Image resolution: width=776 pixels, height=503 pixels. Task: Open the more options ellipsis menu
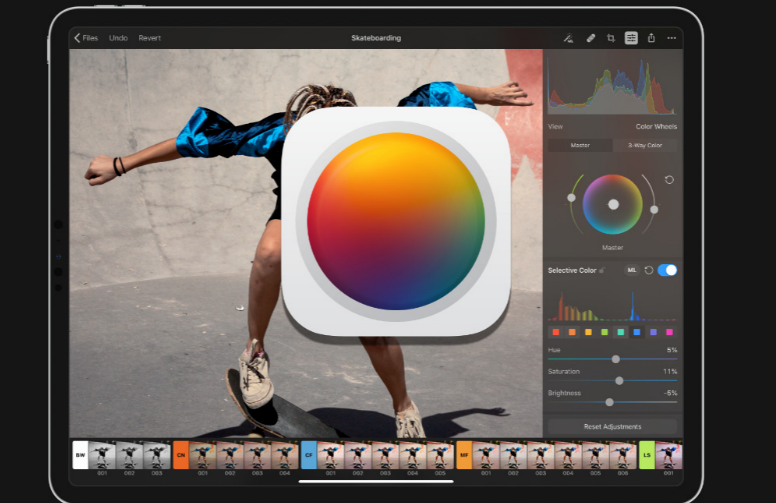point(672,38)
